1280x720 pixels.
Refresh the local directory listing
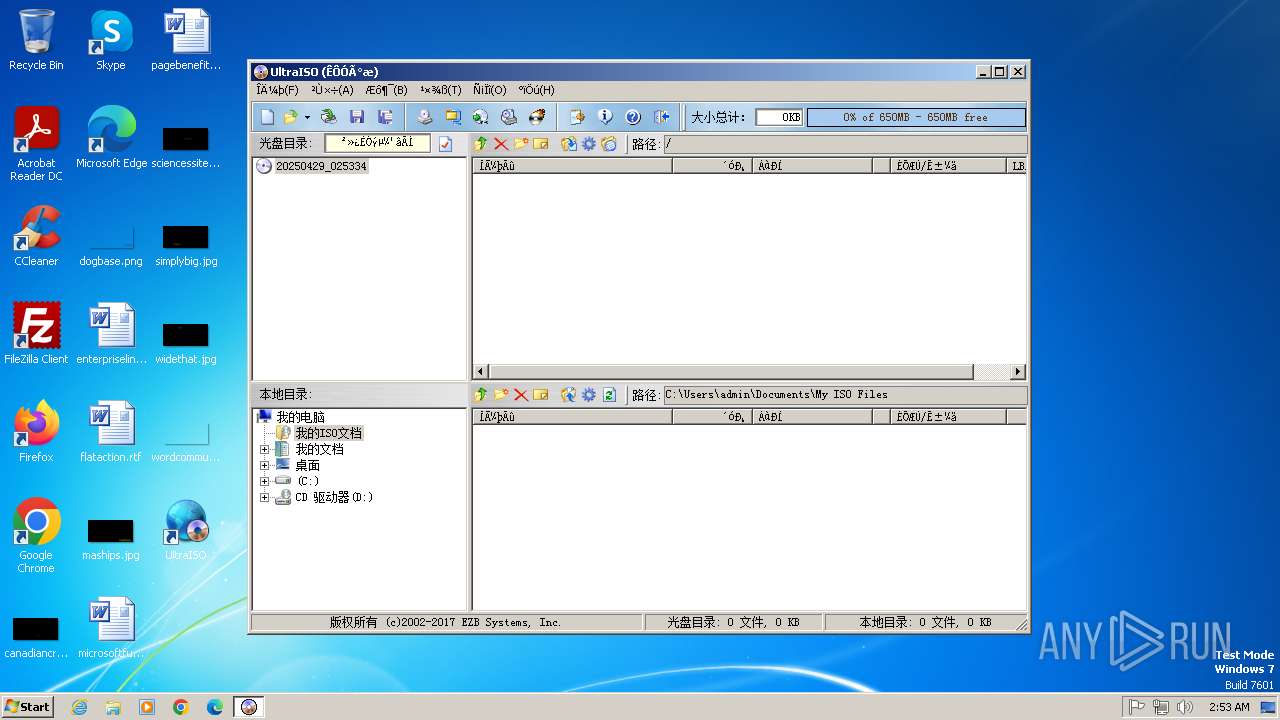click(x=609, y=395)
